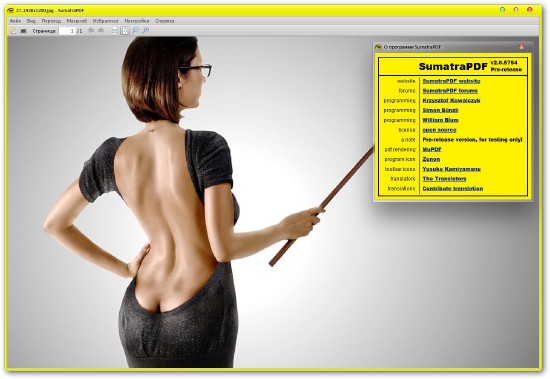Click into the page number field
550x379 pixels.
(x=67, y=31)
